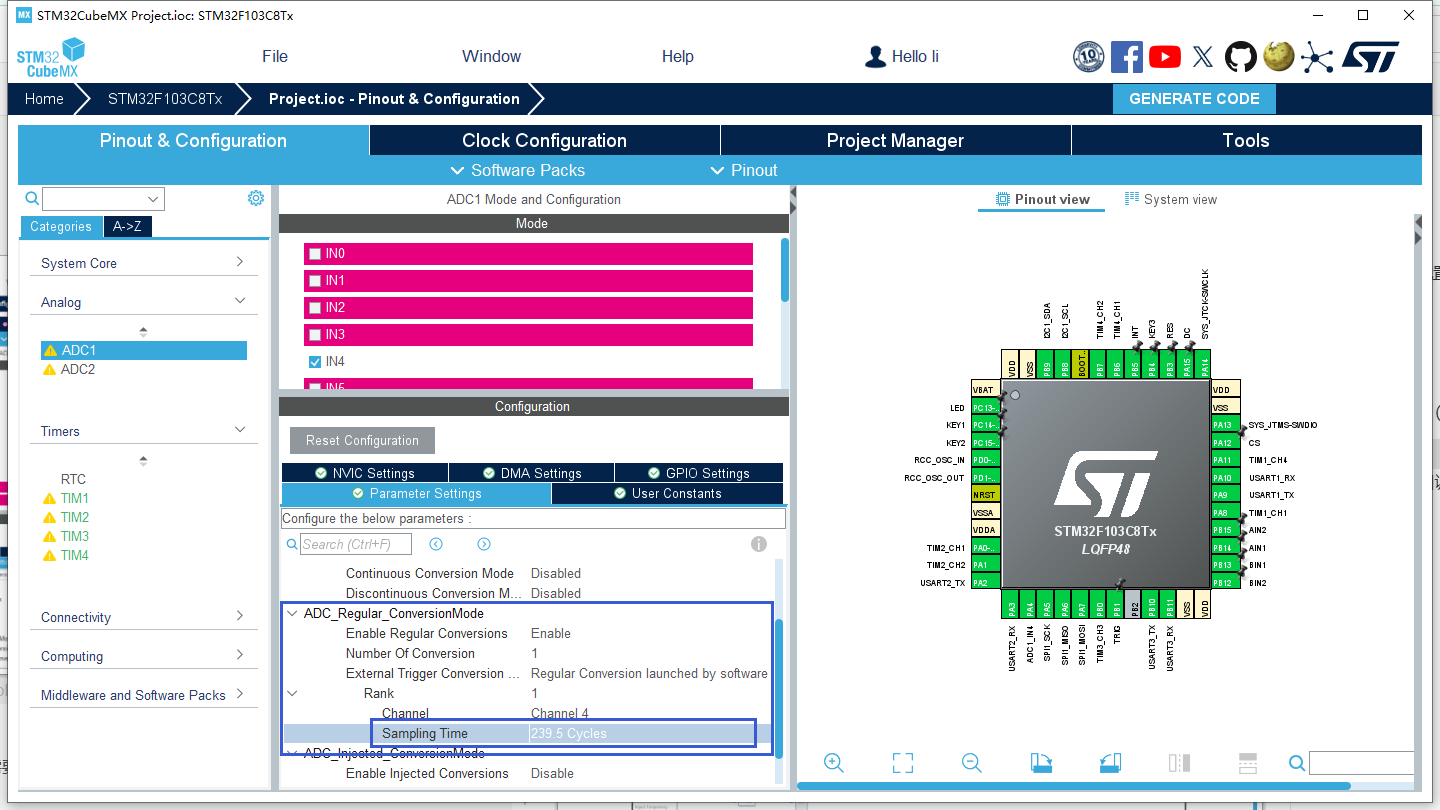The height and width of the screenshot is (810, 1440).
Task: Uncheck the IN4 channel checkbox
Action: pyautogui.click(x=315, y=362)
